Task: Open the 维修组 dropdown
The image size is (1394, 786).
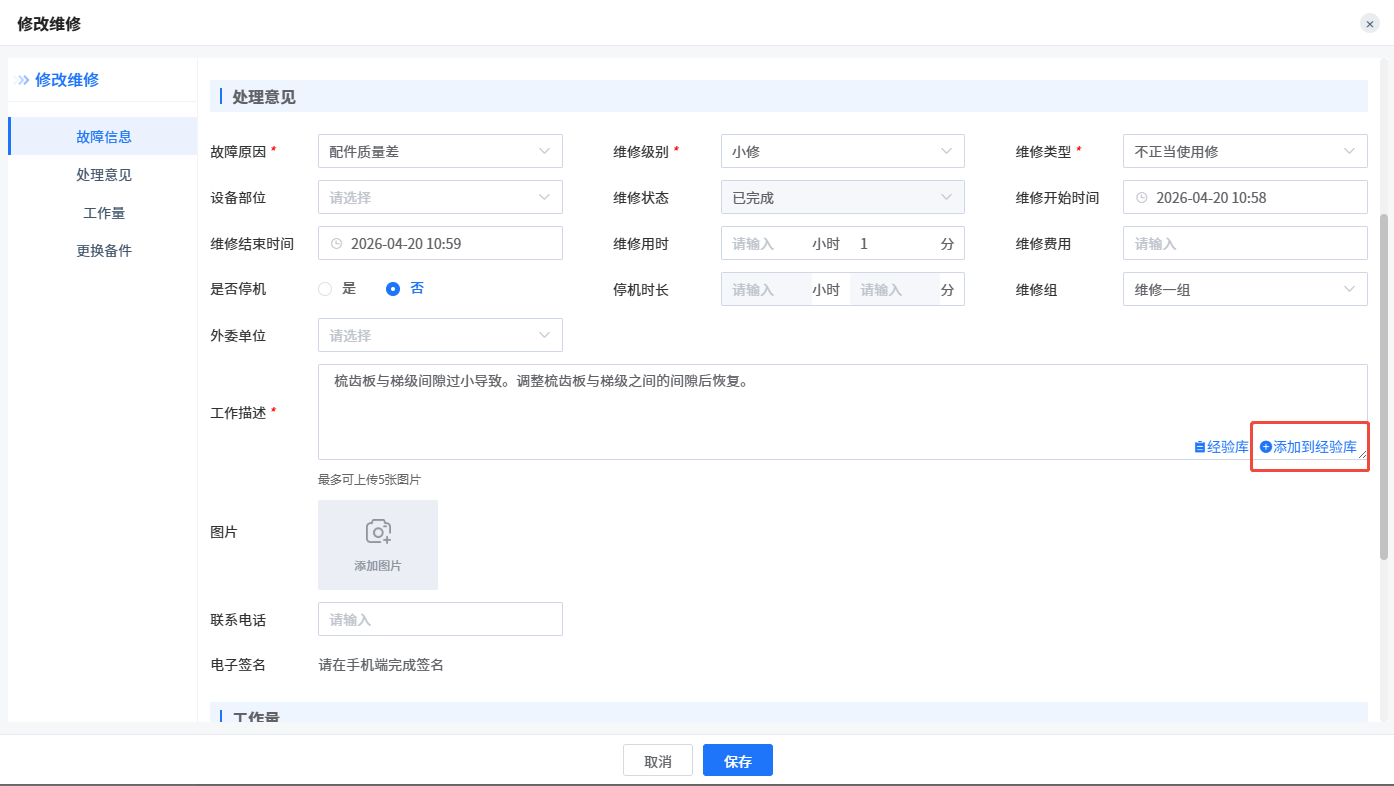Action: point(1245,289)
